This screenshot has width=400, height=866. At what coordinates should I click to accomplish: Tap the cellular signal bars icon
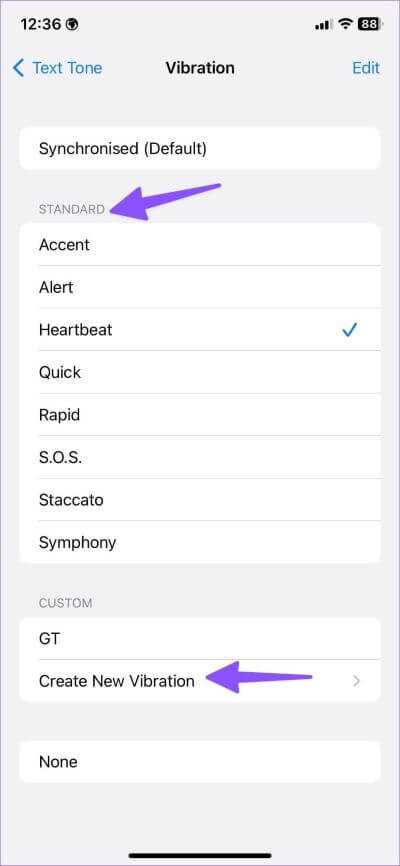click(323, 24)
